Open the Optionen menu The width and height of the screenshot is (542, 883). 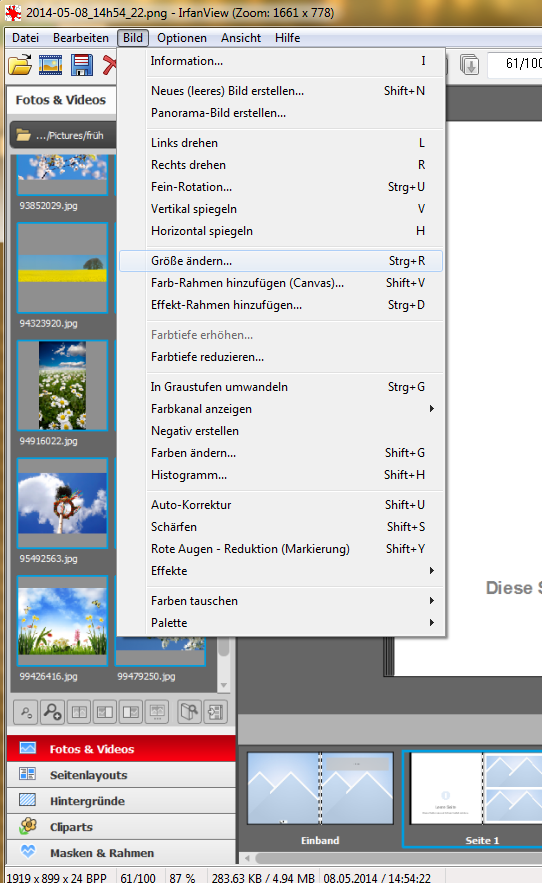(181, 38)
